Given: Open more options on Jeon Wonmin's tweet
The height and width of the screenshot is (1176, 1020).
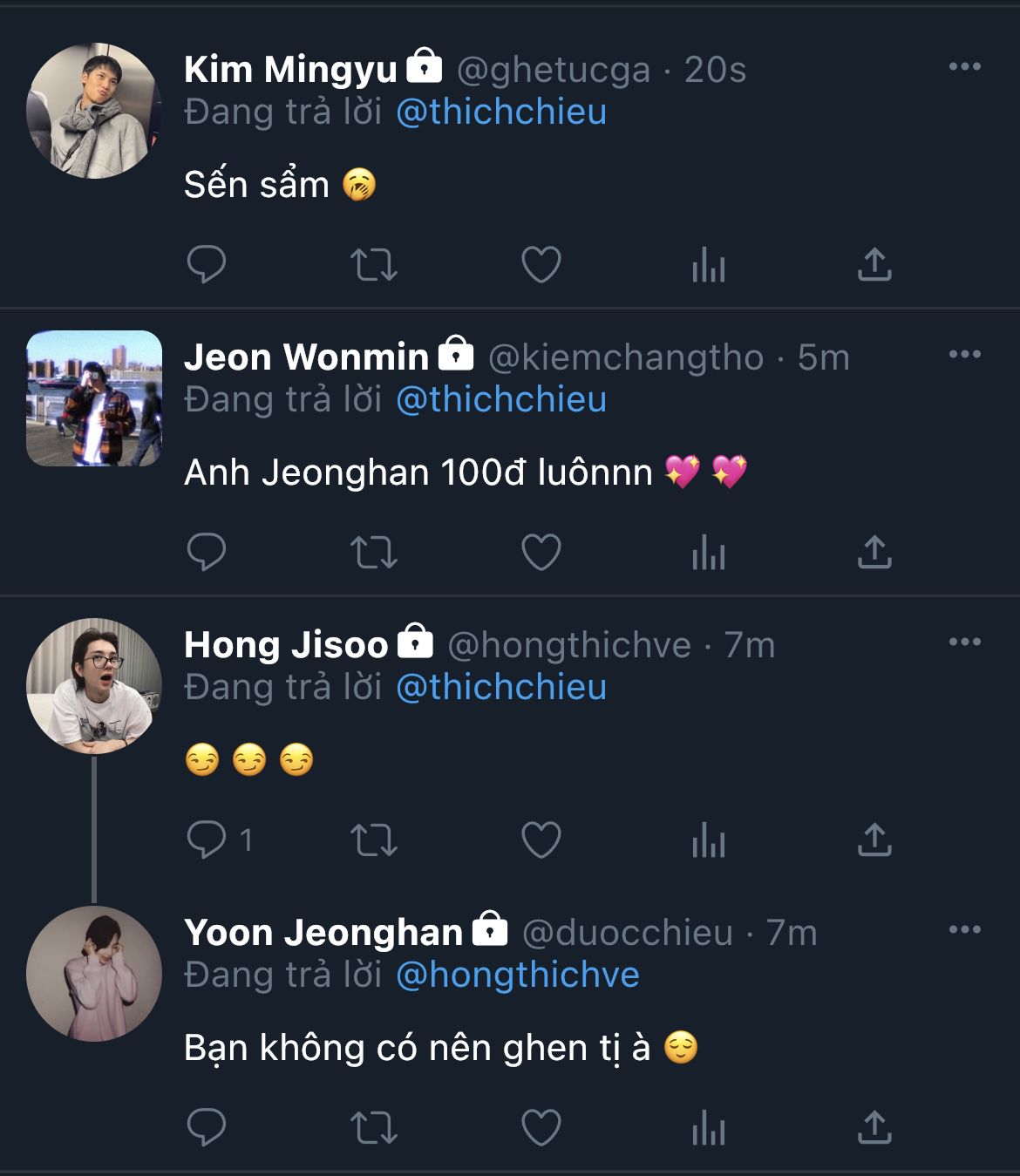Looking at the screenshot, I should coord(964,355).
